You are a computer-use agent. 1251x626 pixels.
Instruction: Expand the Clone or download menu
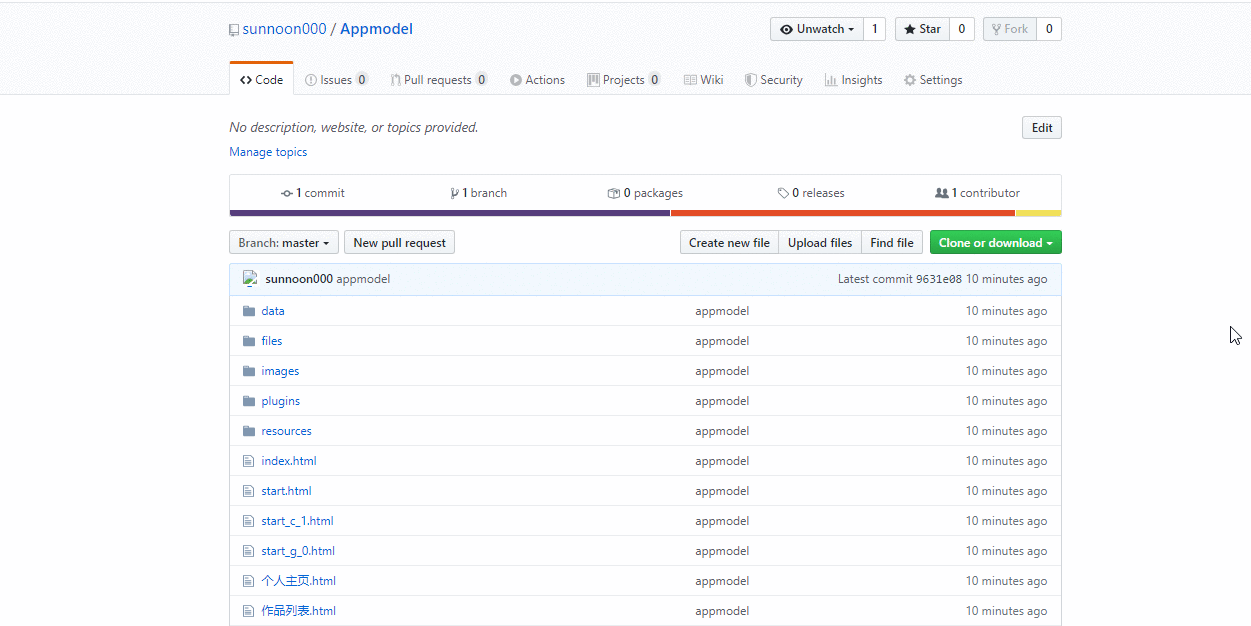click(x=995, y=243)
